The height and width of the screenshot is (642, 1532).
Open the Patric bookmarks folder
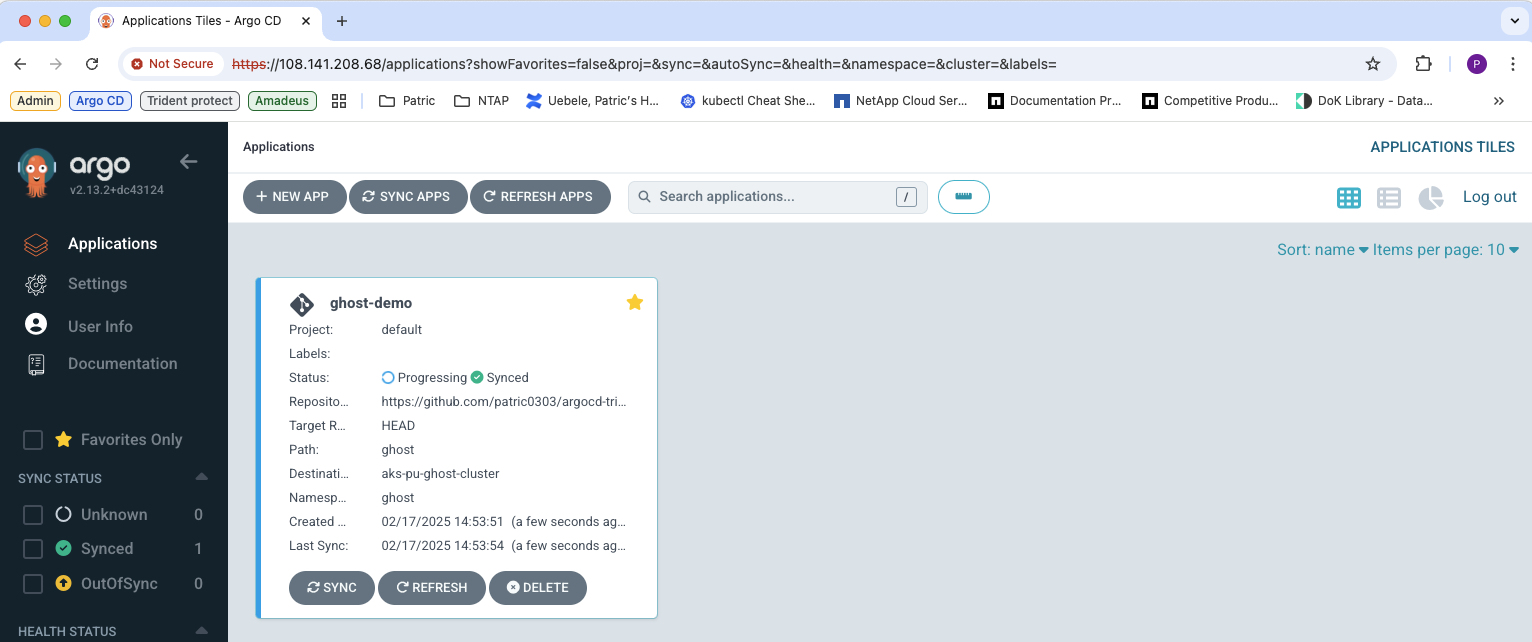tap(407, 101)
